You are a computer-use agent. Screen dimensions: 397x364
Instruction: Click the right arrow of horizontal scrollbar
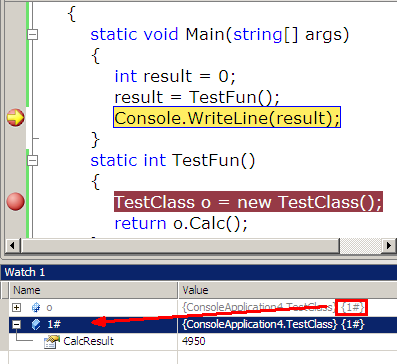tap(389, 246)
